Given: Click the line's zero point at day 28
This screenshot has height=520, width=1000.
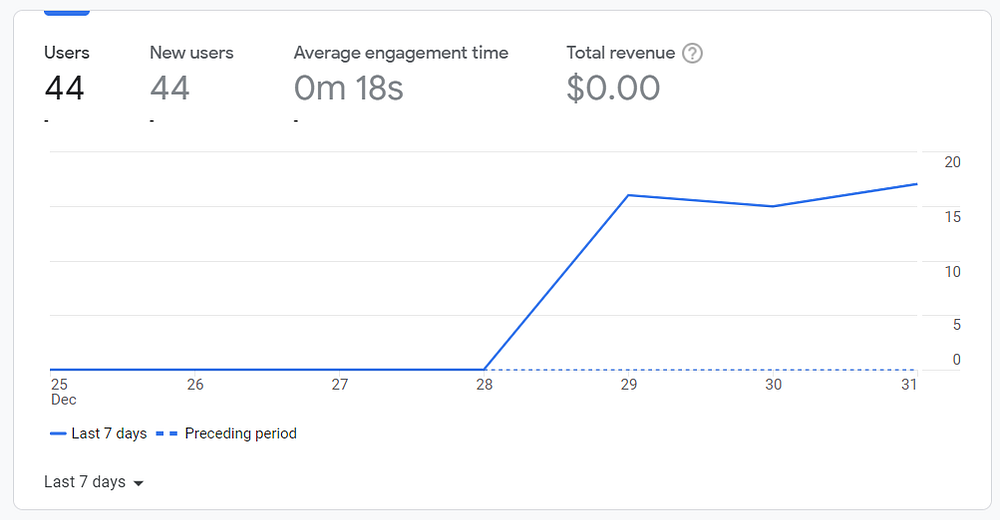Looking at the screenshot, I should point(484,370).
